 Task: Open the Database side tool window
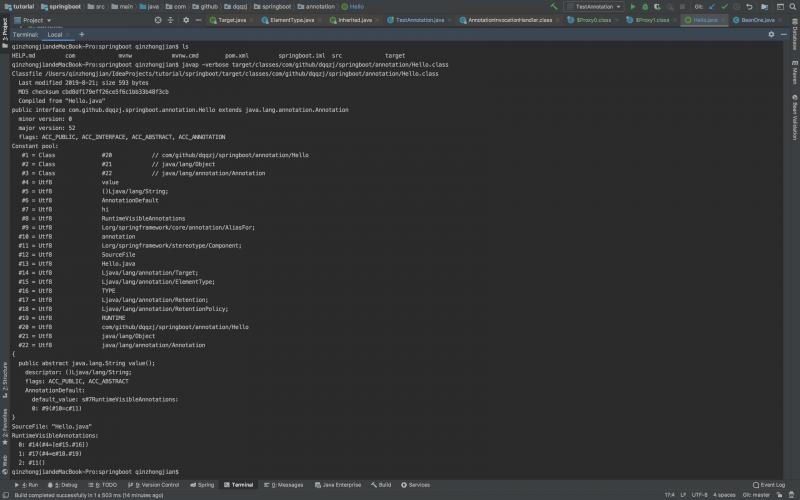click(x=794, y=35)
